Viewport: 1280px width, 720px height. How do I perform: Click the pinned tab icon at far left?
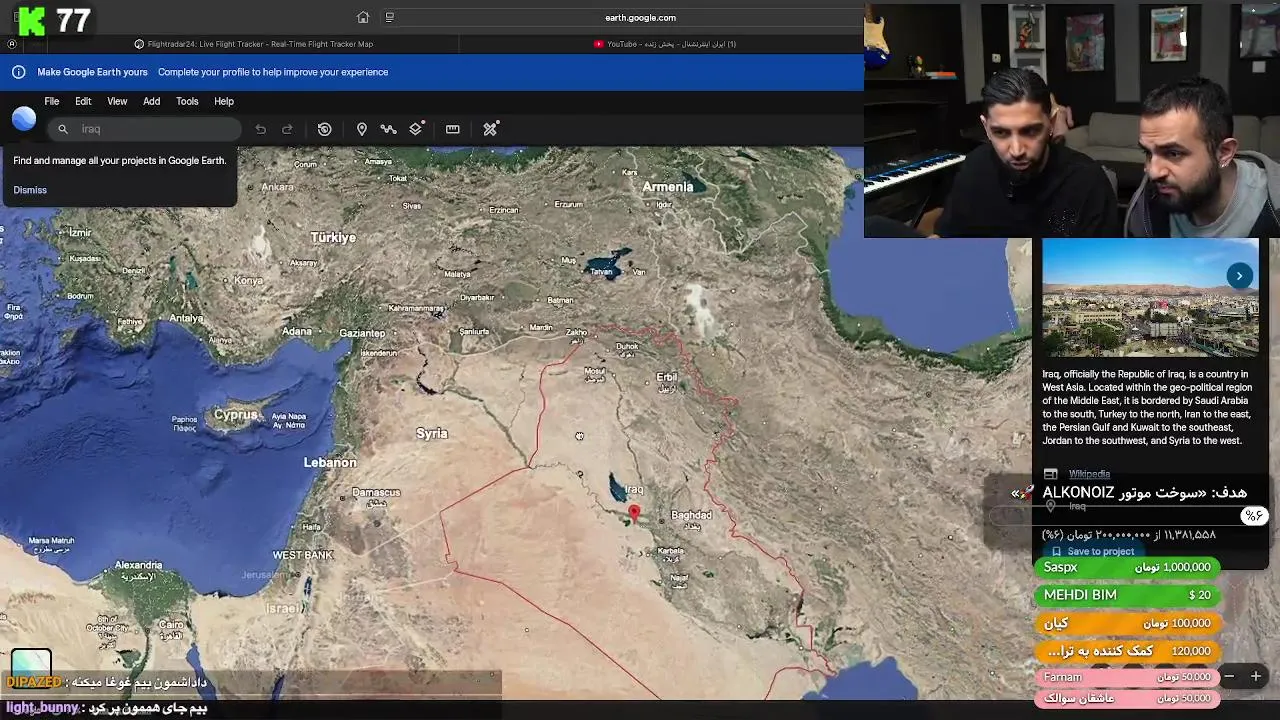click(x=12, y=44)
